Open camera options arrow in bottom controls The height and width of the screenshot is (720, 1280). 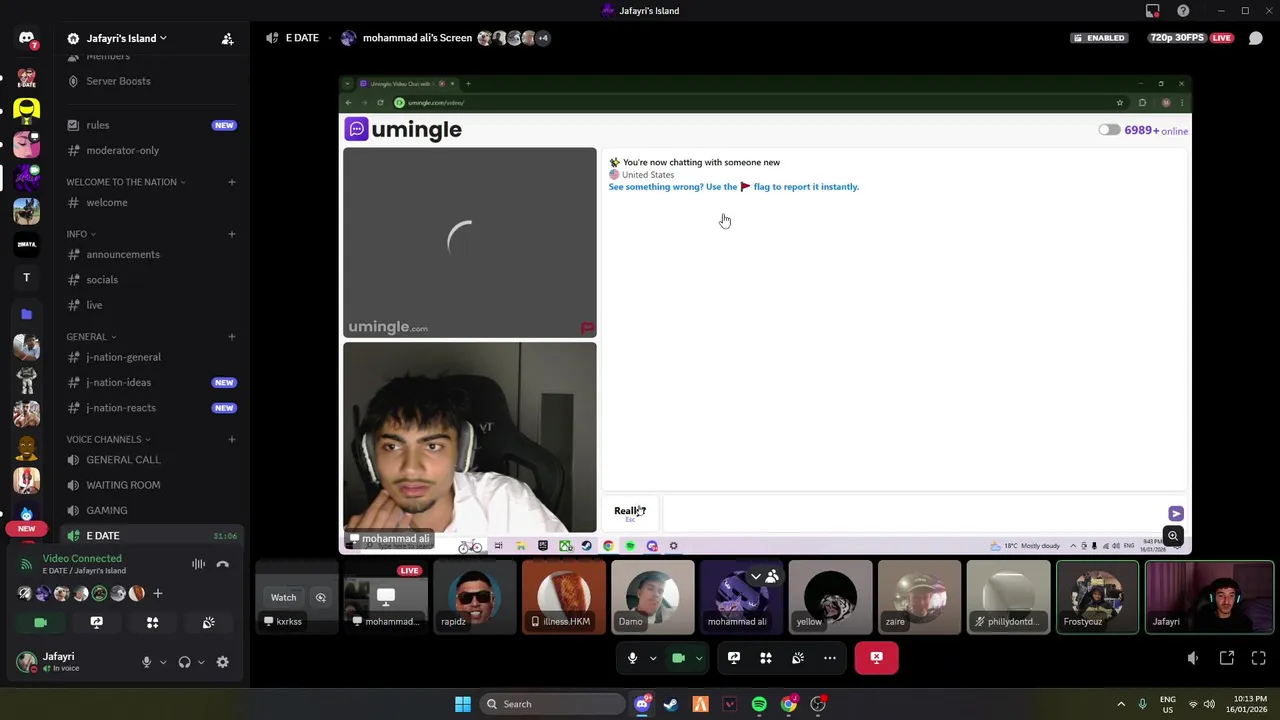click(x=699, y=658)
